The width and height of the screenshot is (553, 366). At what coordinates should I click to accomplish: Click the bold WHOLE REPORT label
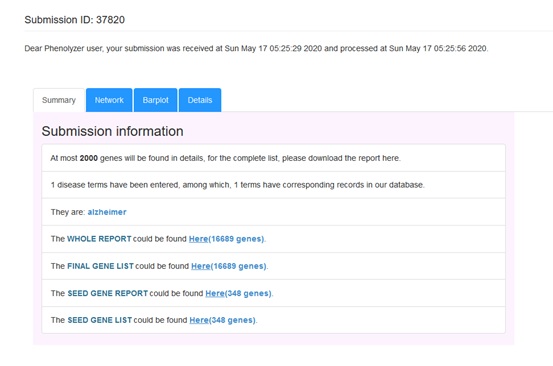[x=99, y=239]
